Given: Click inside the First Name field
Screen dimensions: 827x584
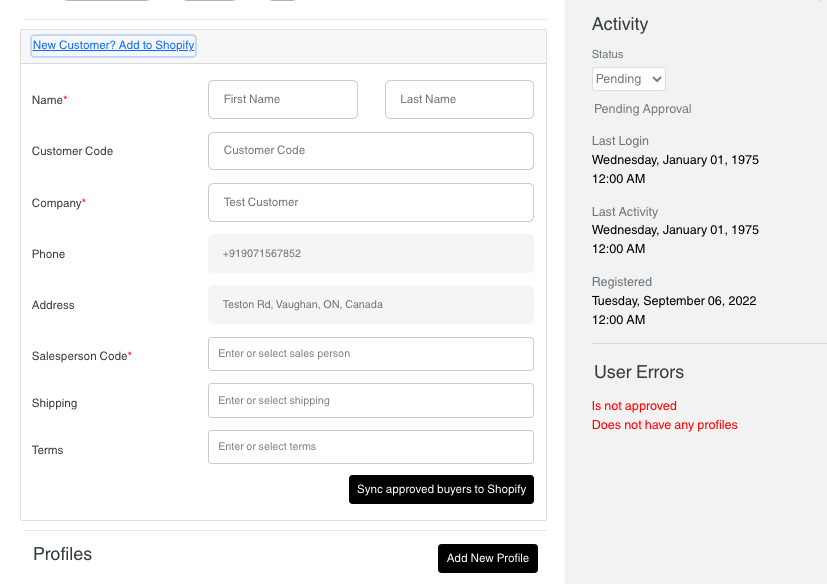Looking at the screenshot, I should 282,99.
